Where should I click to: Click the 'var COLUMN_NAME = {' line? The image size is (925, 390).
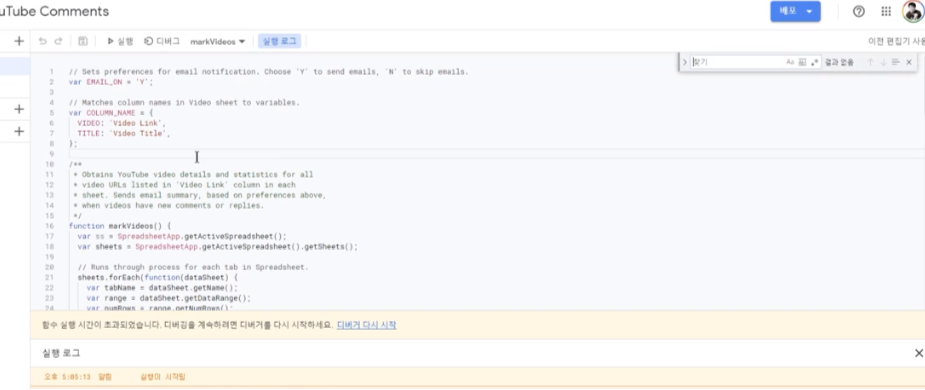pyautogui.click(x=111, y=113)
